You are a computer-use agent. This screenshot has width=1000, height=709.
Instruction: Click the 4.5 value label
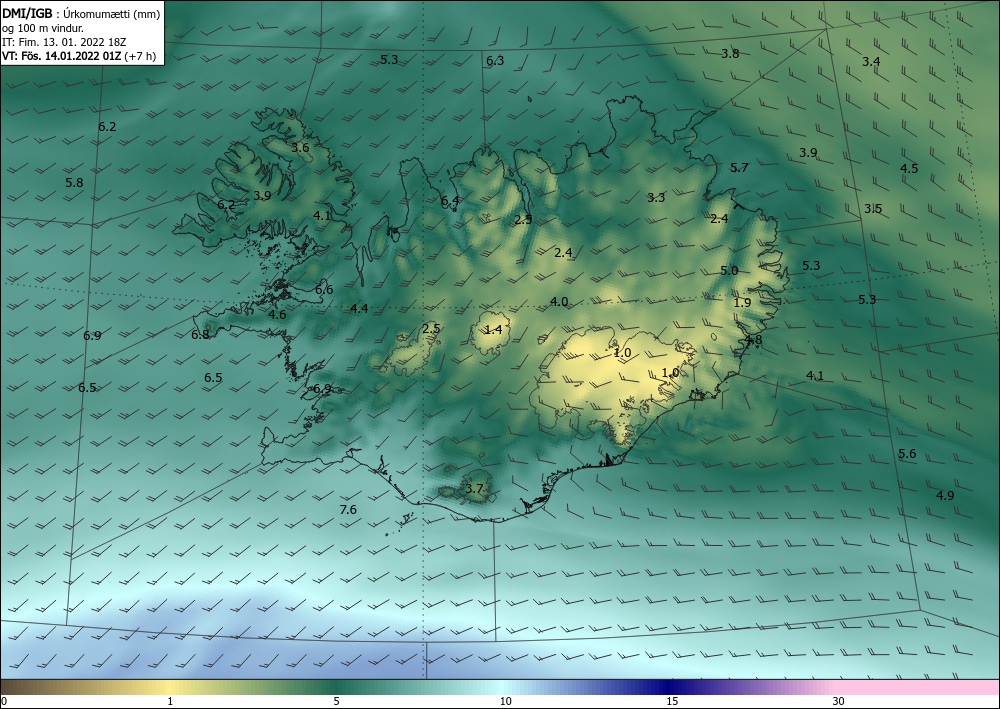[909, 168]
